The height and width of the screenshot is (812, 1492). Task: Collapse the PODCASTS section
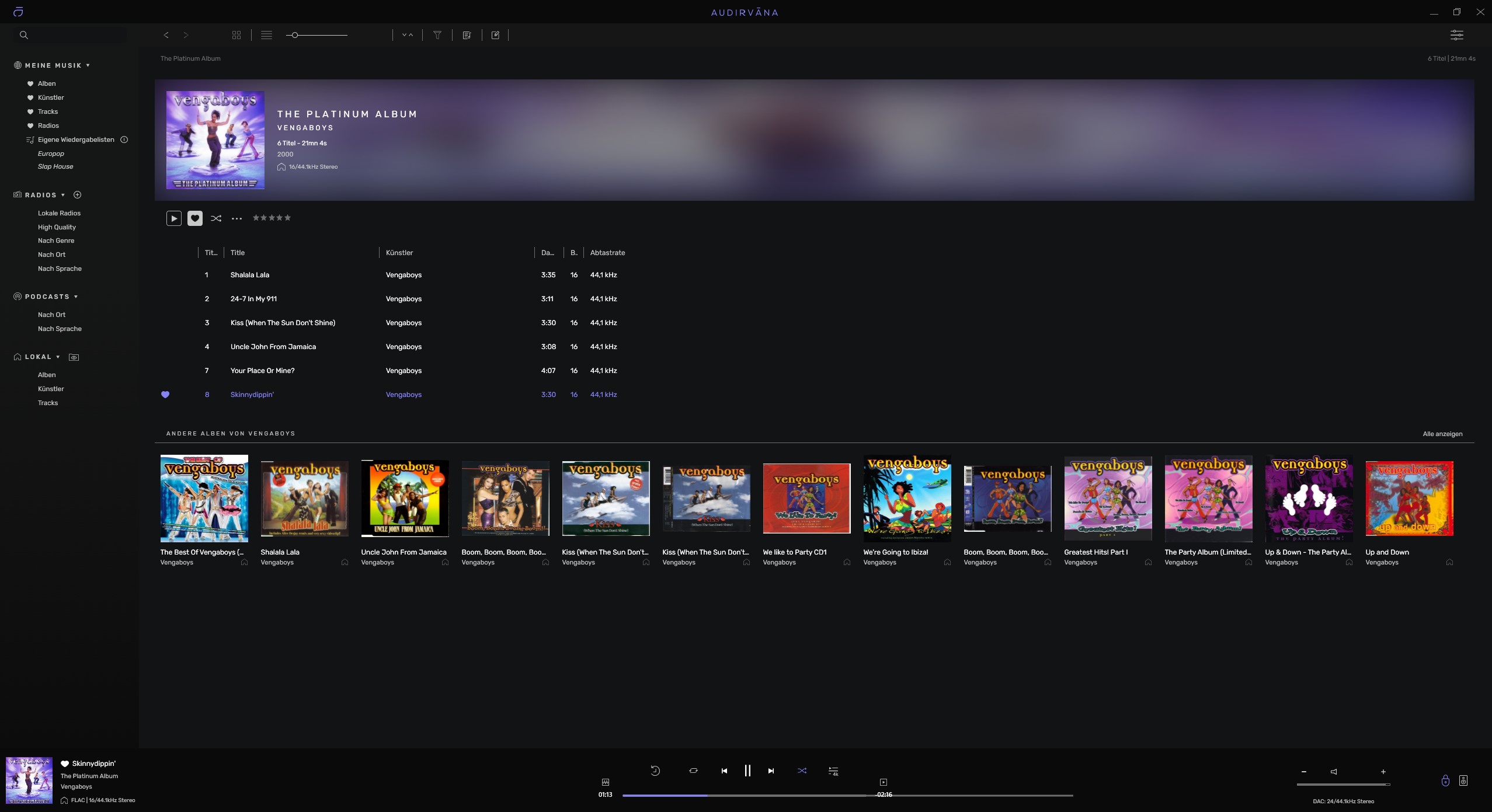(x=76, y=297)
